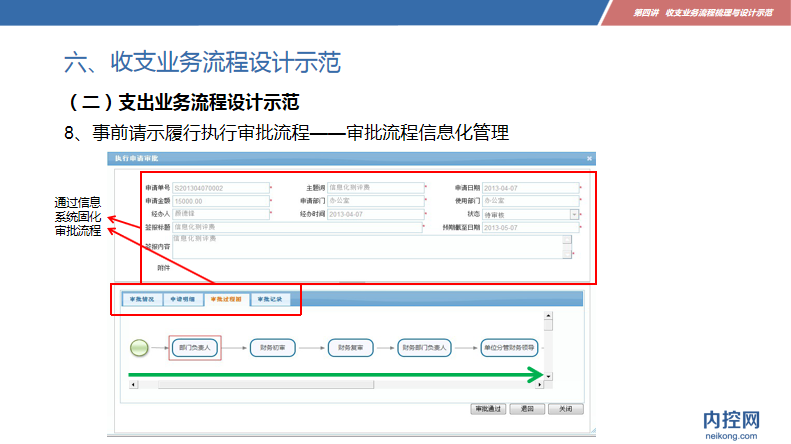Select the 财务部门负责人 workflow node

[x=425, y=348]
